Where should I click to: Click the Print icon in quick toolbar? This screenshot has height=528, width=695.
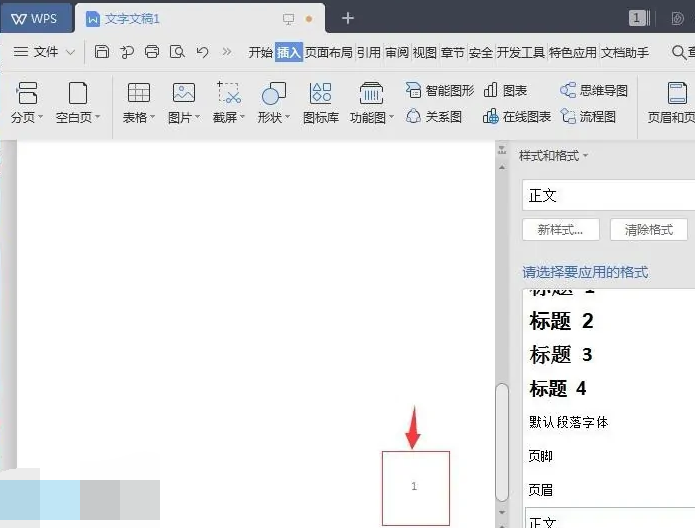[152, 52]
